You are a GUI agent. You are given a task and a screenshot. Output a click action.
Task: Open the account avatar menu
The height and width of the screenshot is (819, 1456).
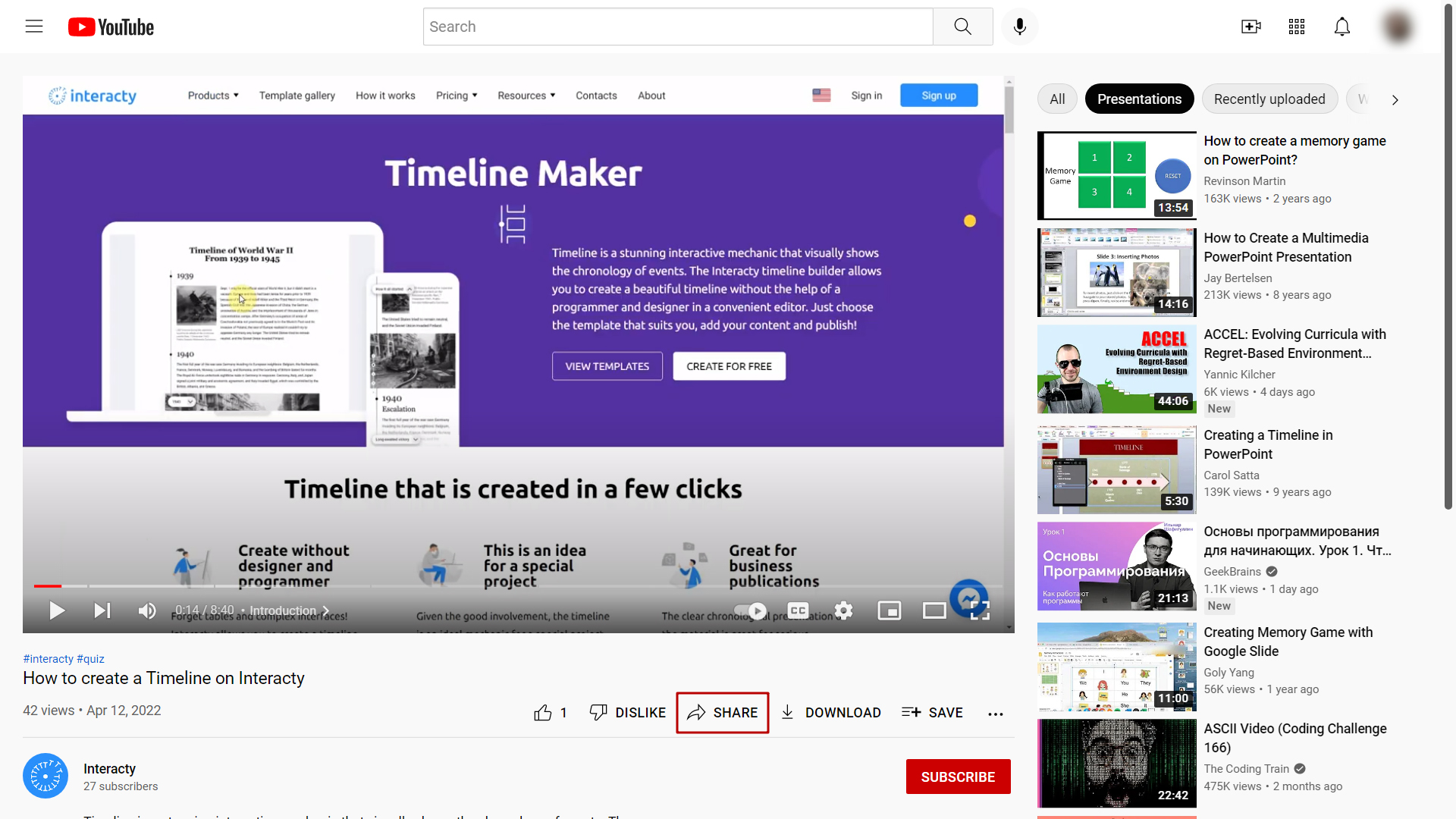(1398, 27)
